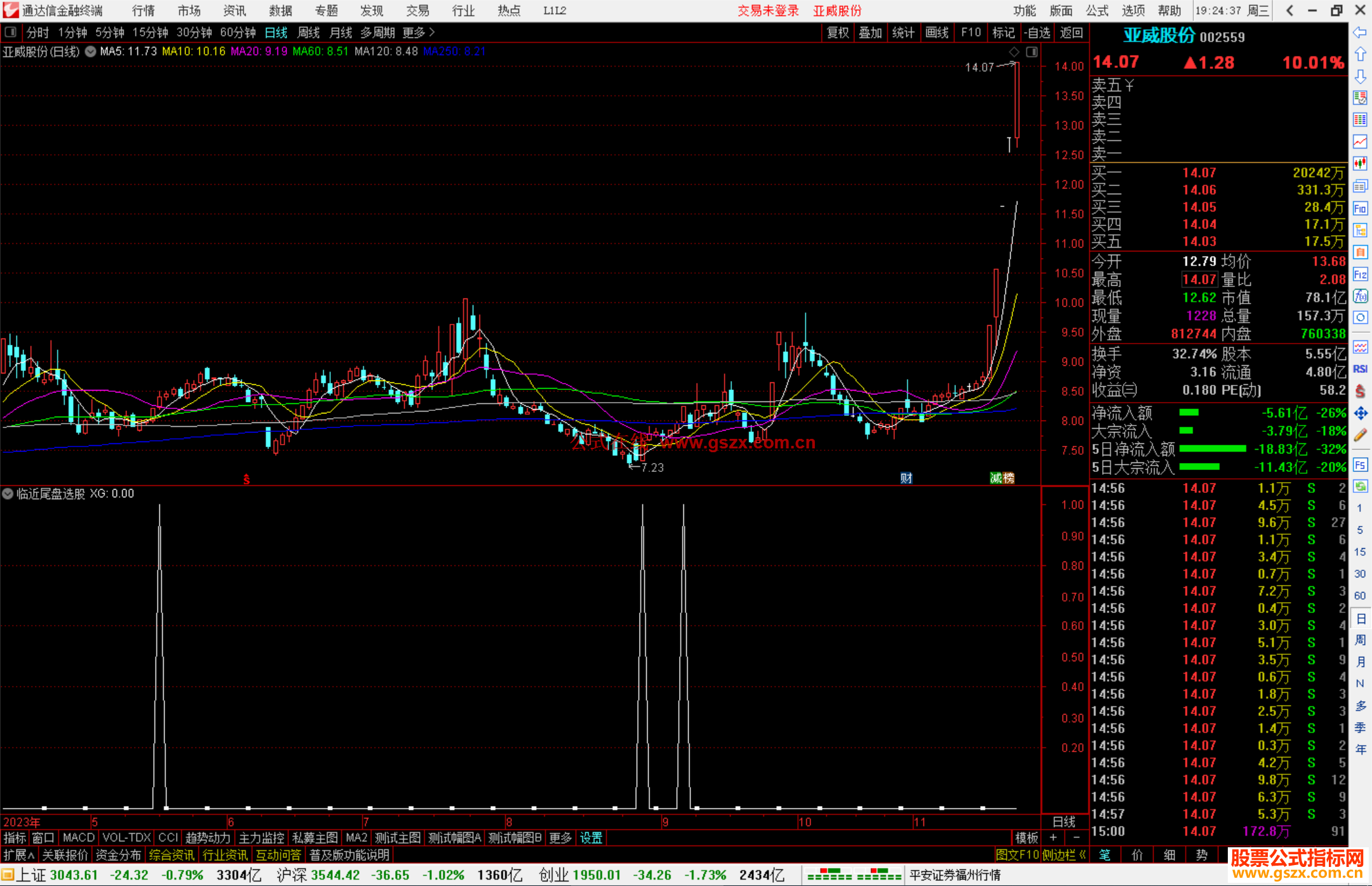Click the F10 icon in right sidebar
Image resolution: width=1372 pixels, height=886 pixels.
click(x=1360, y=208)
